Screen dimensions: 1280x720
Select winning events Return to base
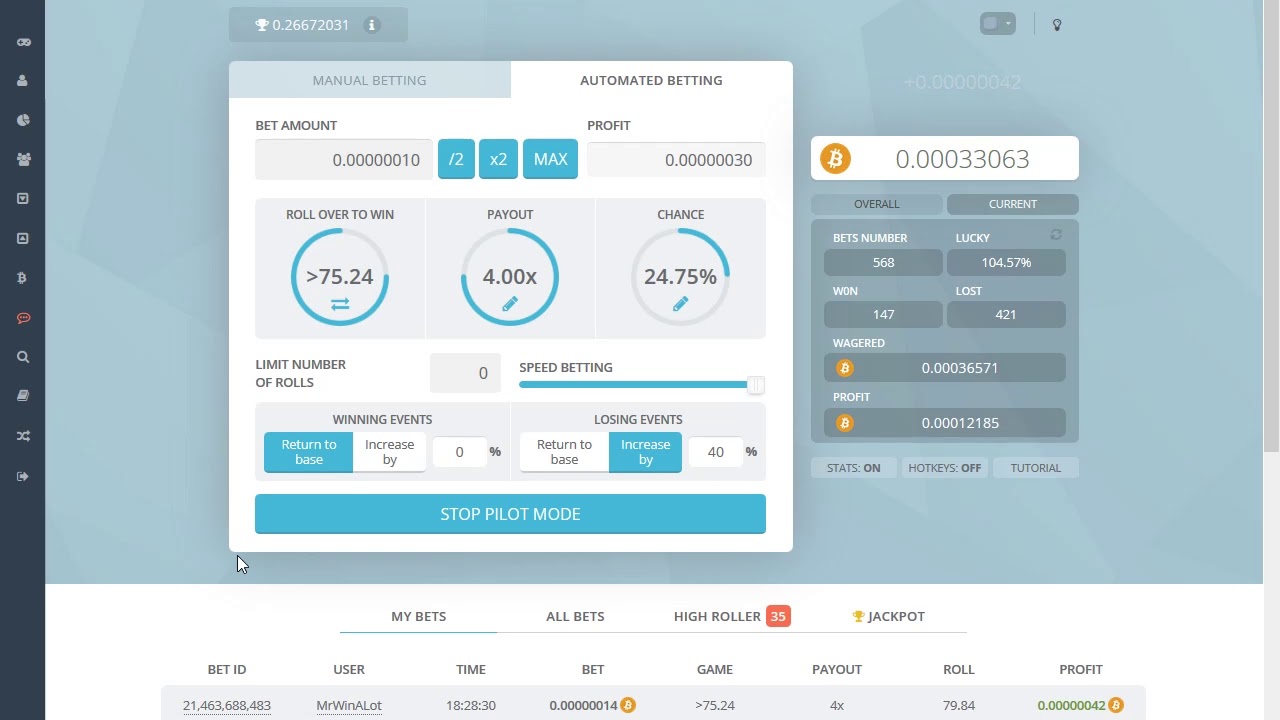(x=308, y=452)
